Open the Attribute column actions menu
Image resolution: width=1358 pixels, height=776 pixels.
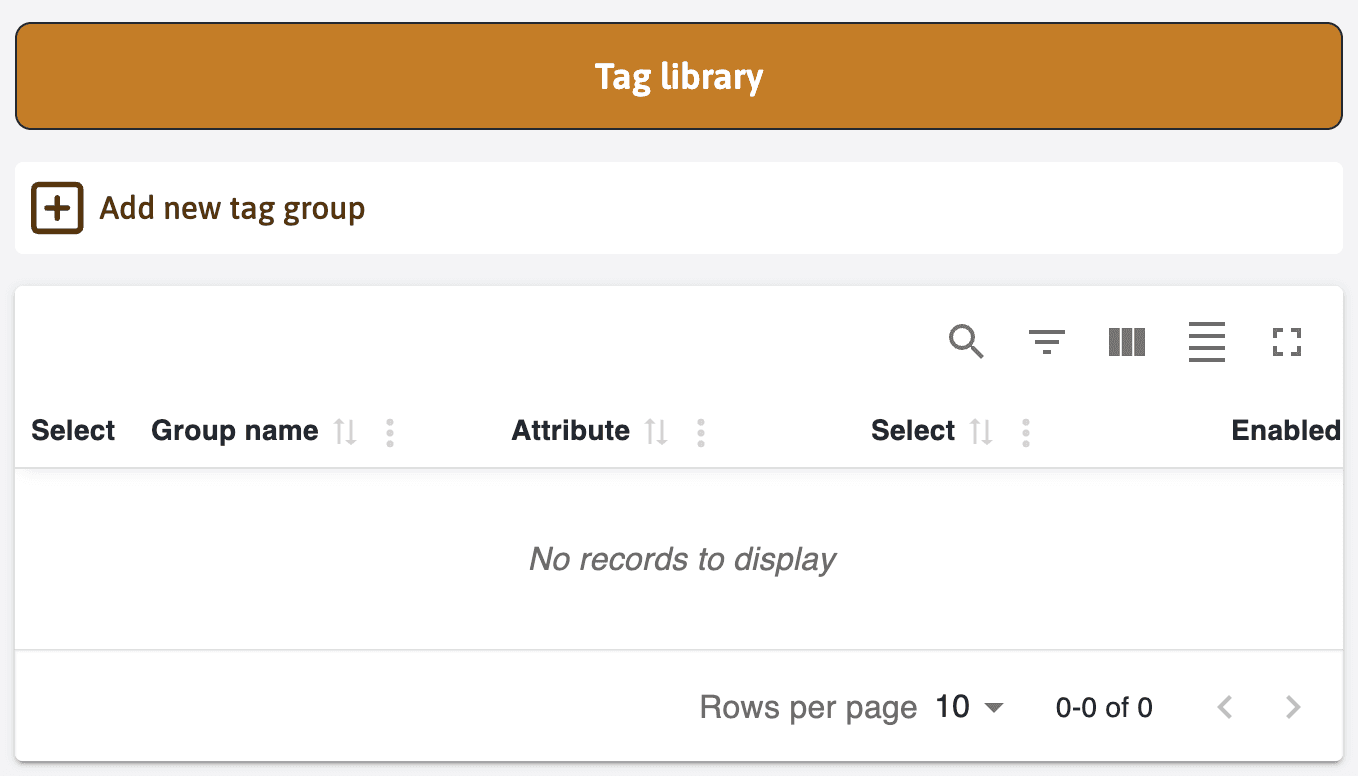[700, 432]
